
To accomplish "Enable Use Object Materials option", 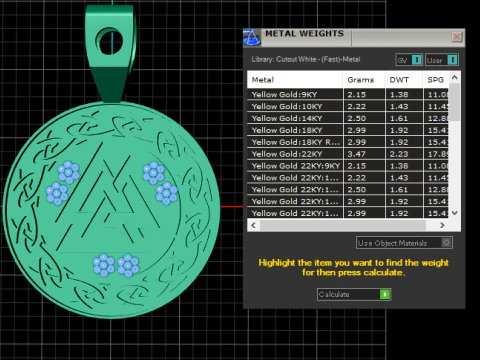I will coord(404,243).
